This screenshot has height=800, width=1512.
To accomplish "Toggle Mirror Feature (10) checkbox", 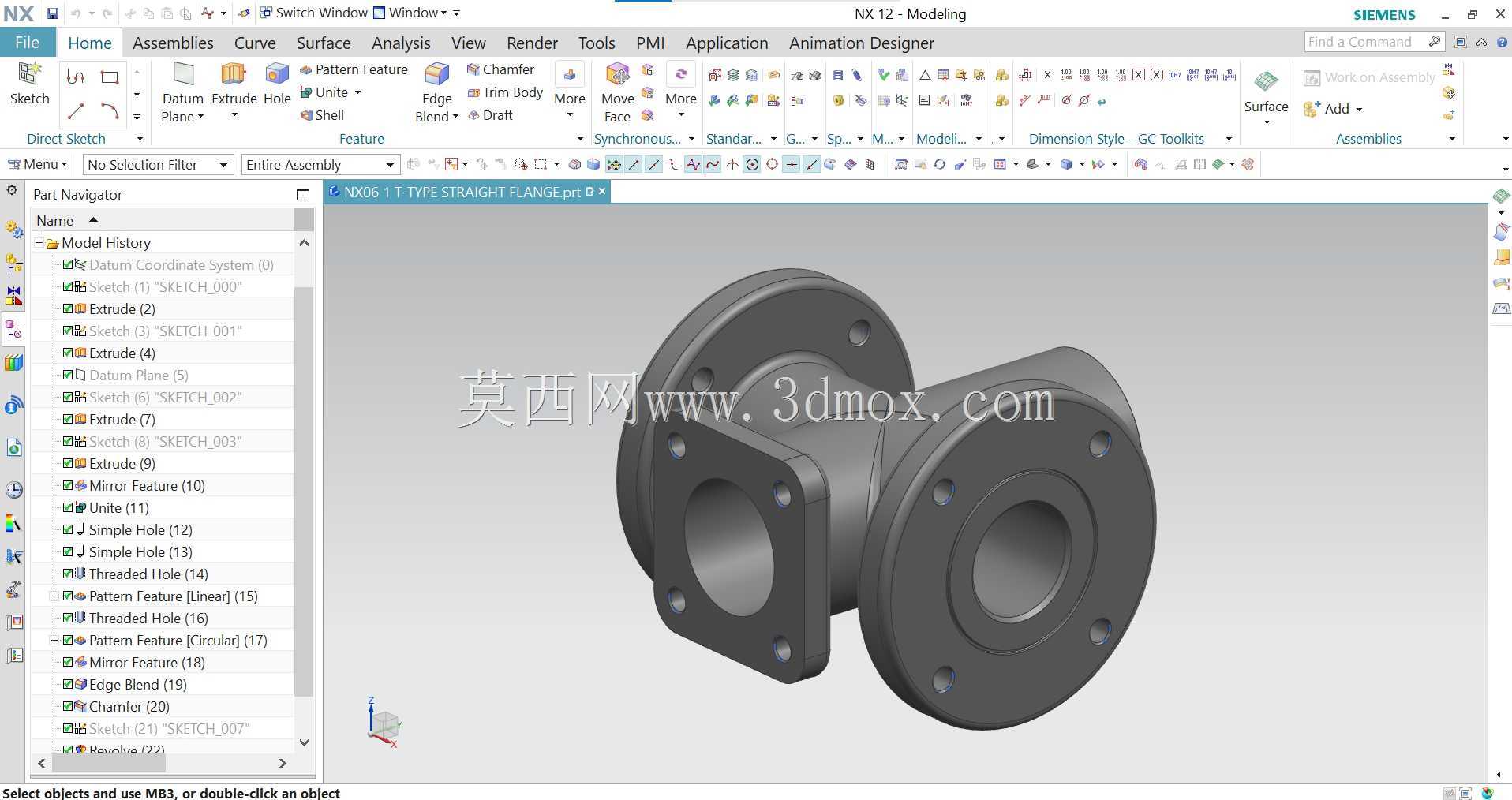I will tap(68, 485).
